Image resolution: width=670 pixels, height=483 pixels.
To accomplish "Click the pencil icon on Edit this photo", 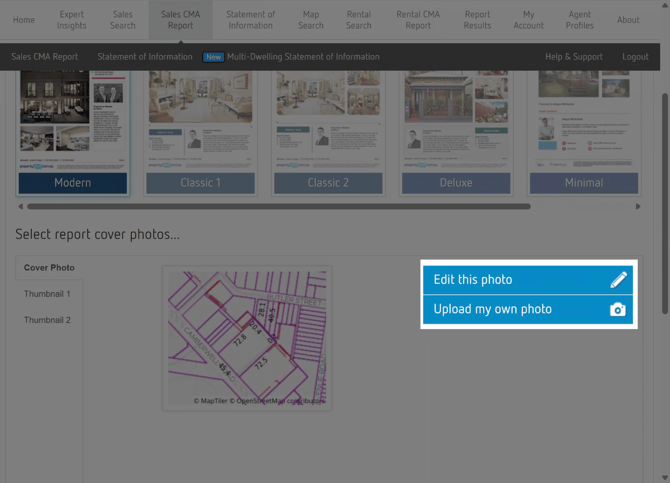I will click(617, 280).
